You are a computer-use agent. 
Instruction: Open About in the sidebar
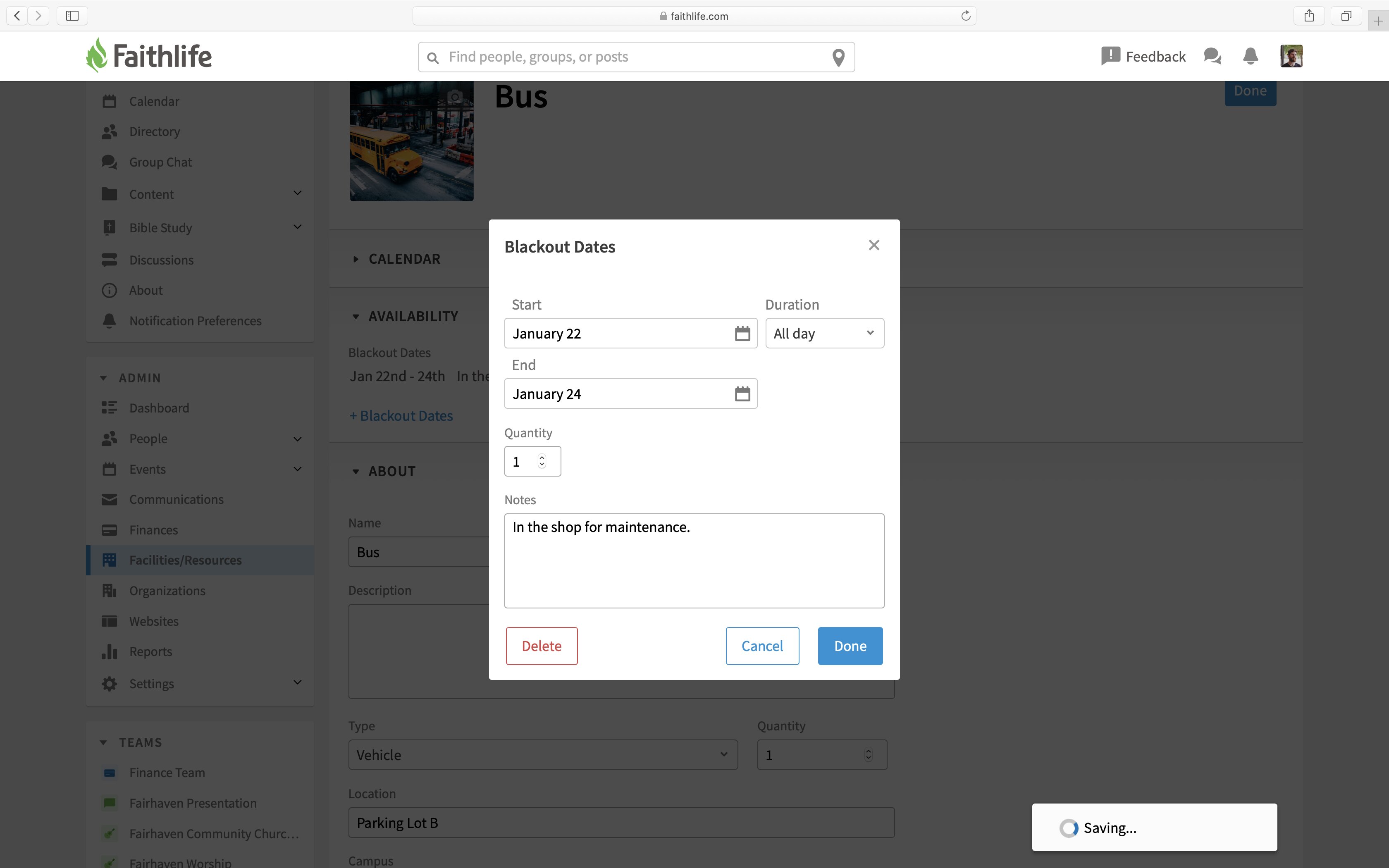[146, 291]
